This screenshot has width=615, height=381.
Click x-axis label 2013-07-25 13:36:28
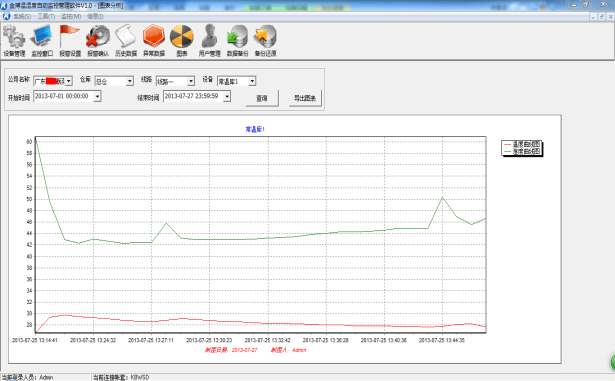326,340
